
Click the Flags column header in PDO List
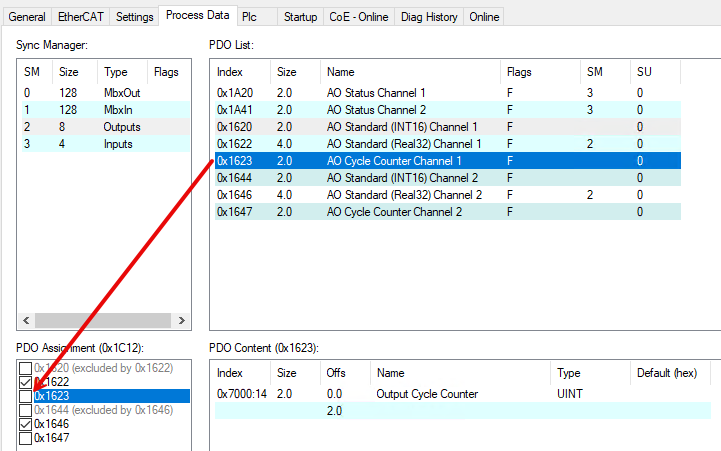coord(540,72)
